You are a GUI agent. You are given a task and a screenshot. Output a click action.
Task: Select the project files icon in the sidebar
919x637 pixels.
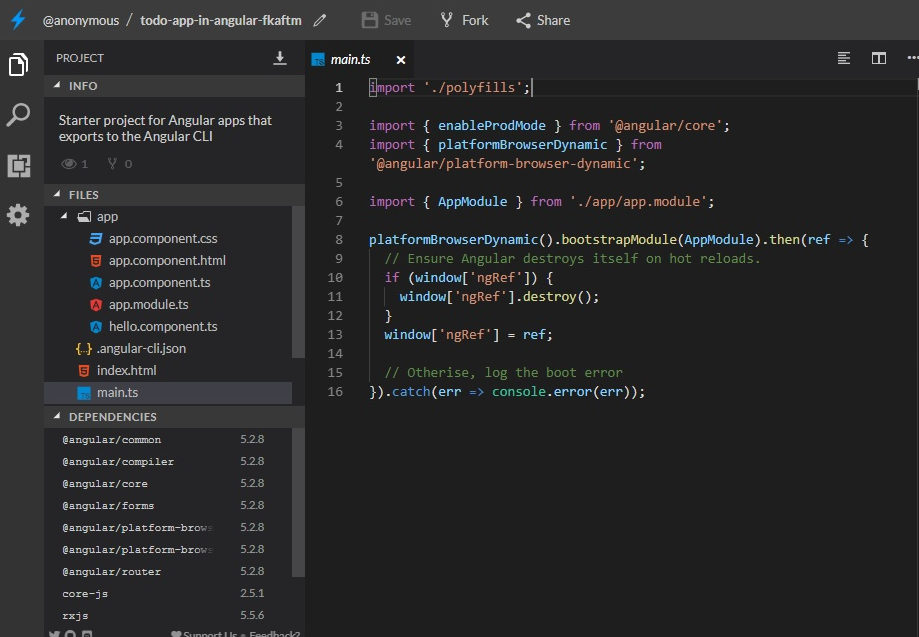[16, 62]
